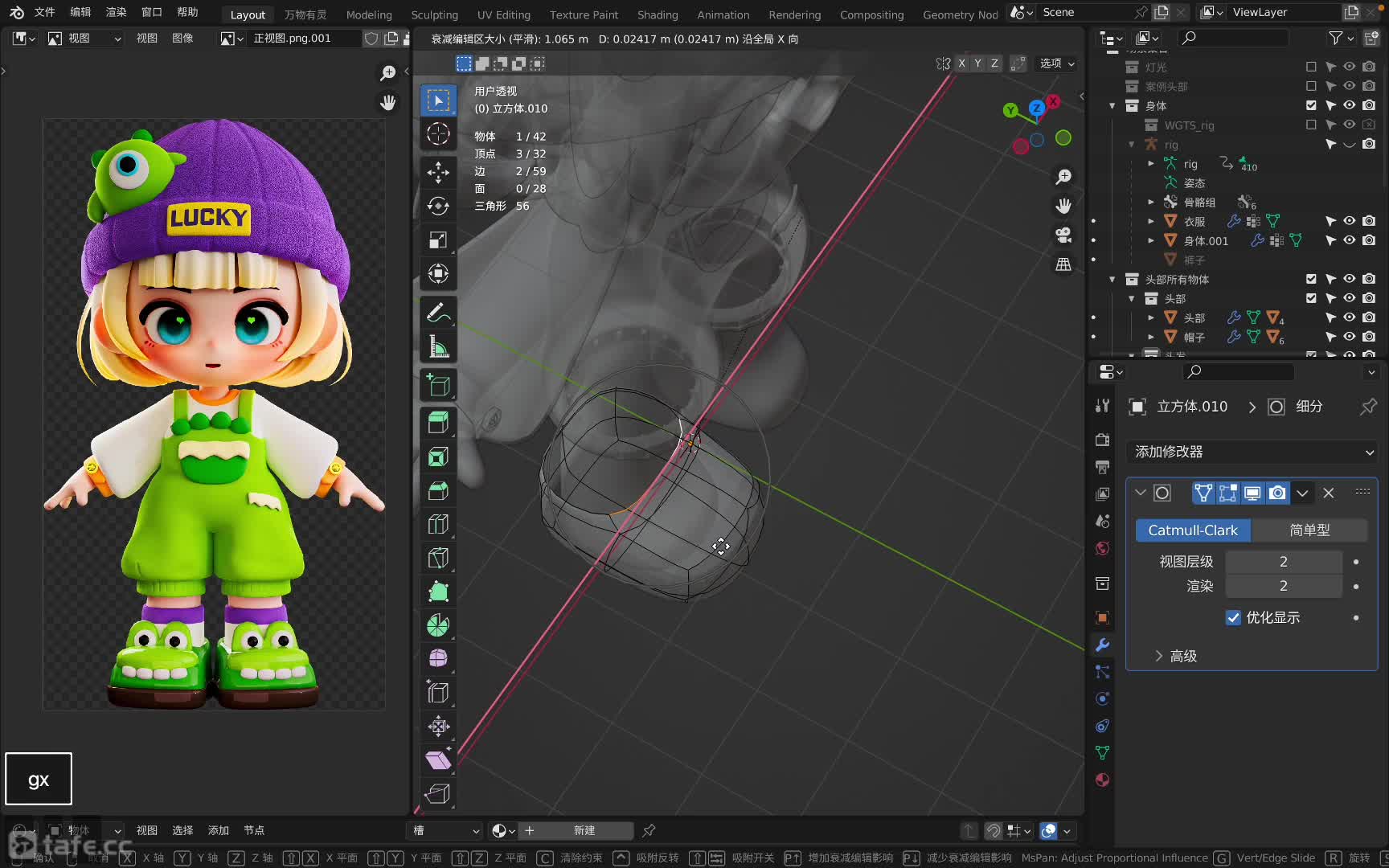The image size is (1389, 868).
Task: Open the Object Data properties tab icon
Action: click(1102, 752)
